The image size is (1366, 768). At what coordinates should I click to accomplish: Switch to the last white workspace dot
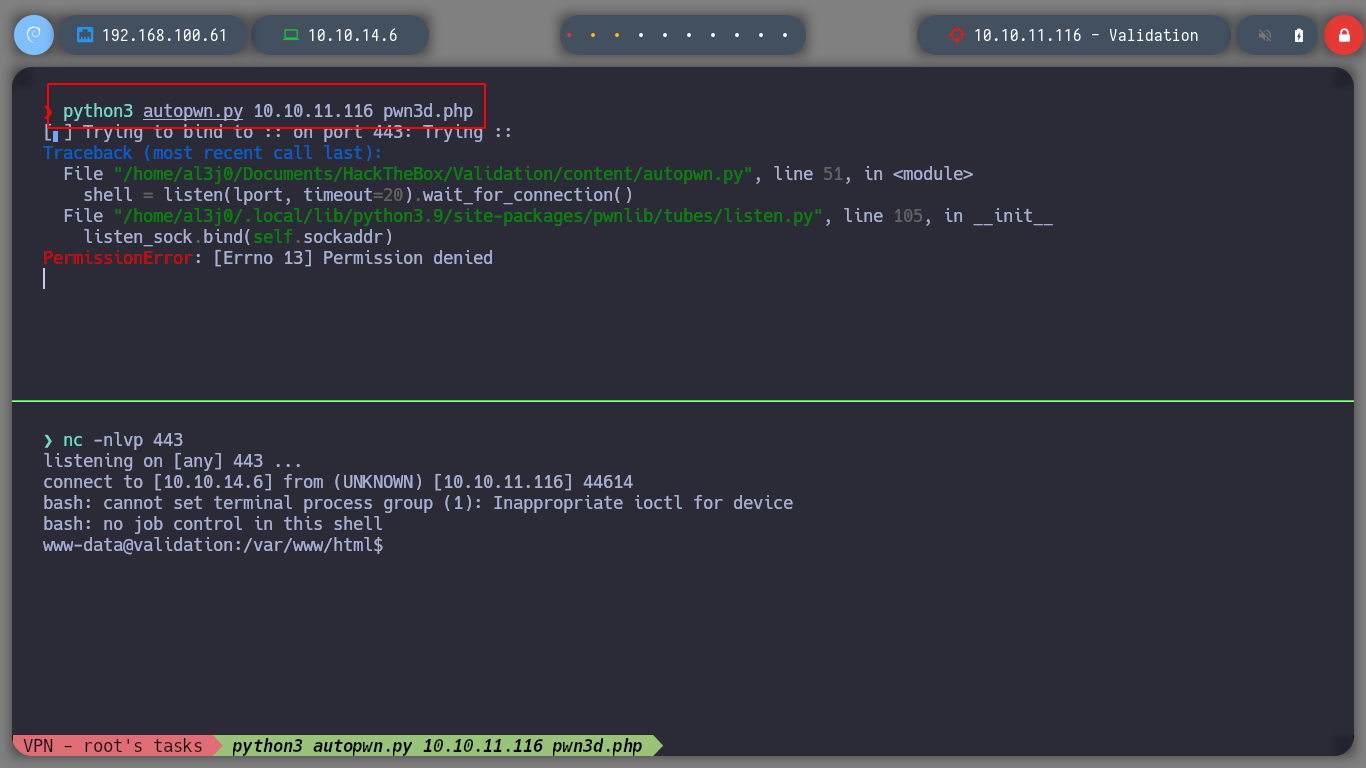coord(785,35)
